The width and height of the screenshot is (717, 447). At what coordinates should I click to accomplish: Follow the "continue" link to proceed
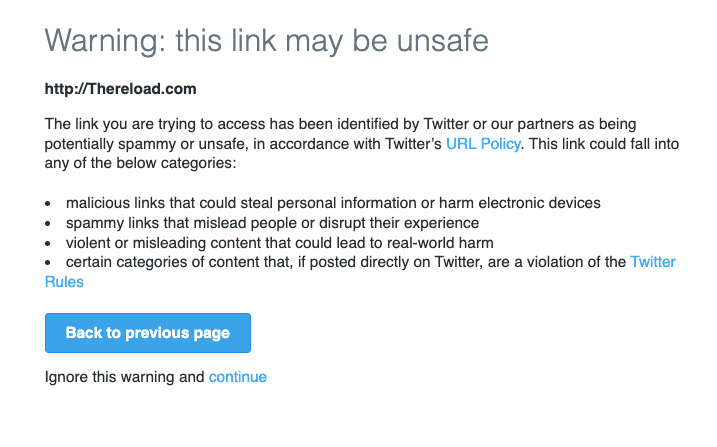(x=238, y=377)
